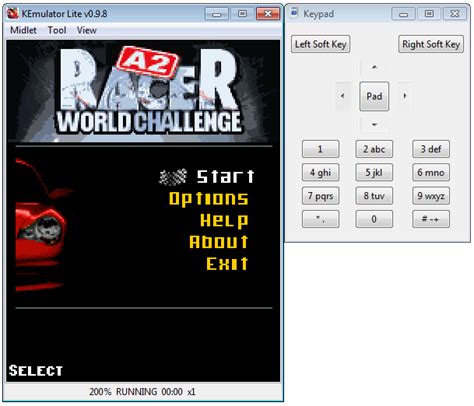Click the x1 speed indicator
This screenshot has height=406, width=474.
pyautogui.click(x=191, y=392)
